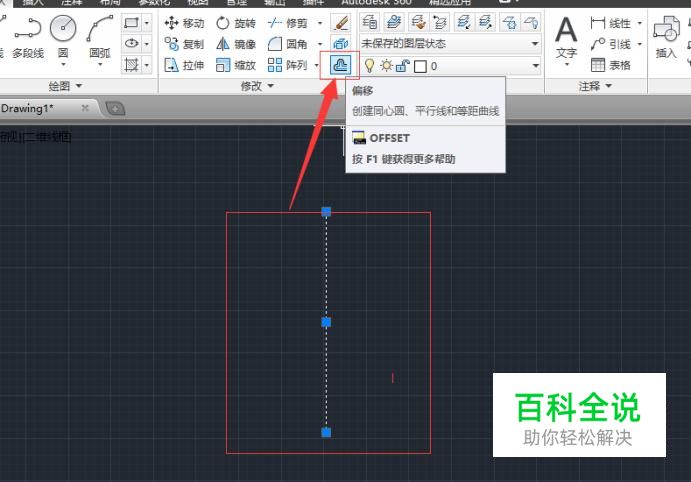Open the Layer Properties manager icon
This screenshot has height=482, width=691.
click(x=370, y=22)
